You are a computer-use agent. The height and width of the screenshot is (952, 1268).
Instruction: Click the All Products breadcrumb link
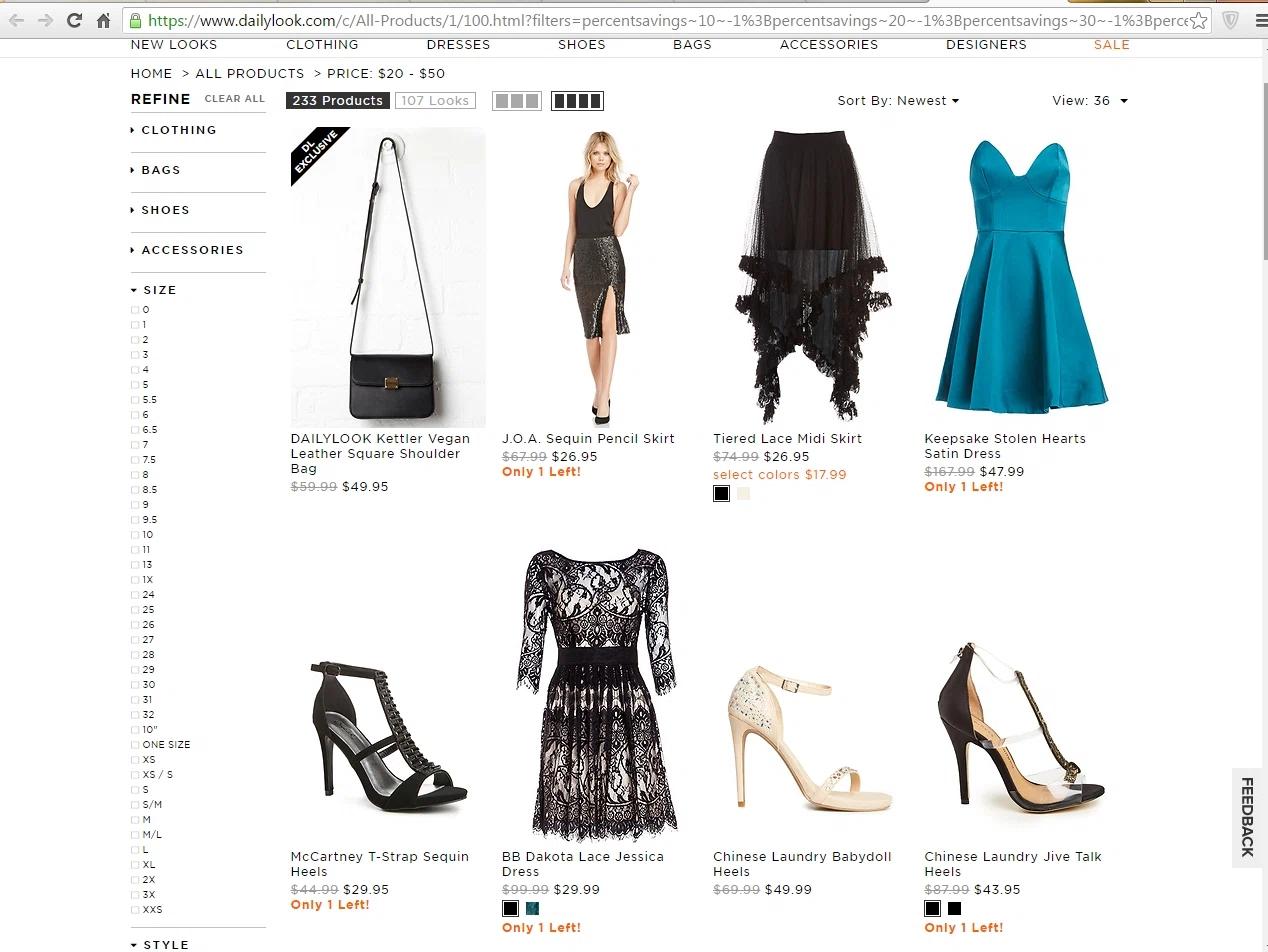coord(250,74)
